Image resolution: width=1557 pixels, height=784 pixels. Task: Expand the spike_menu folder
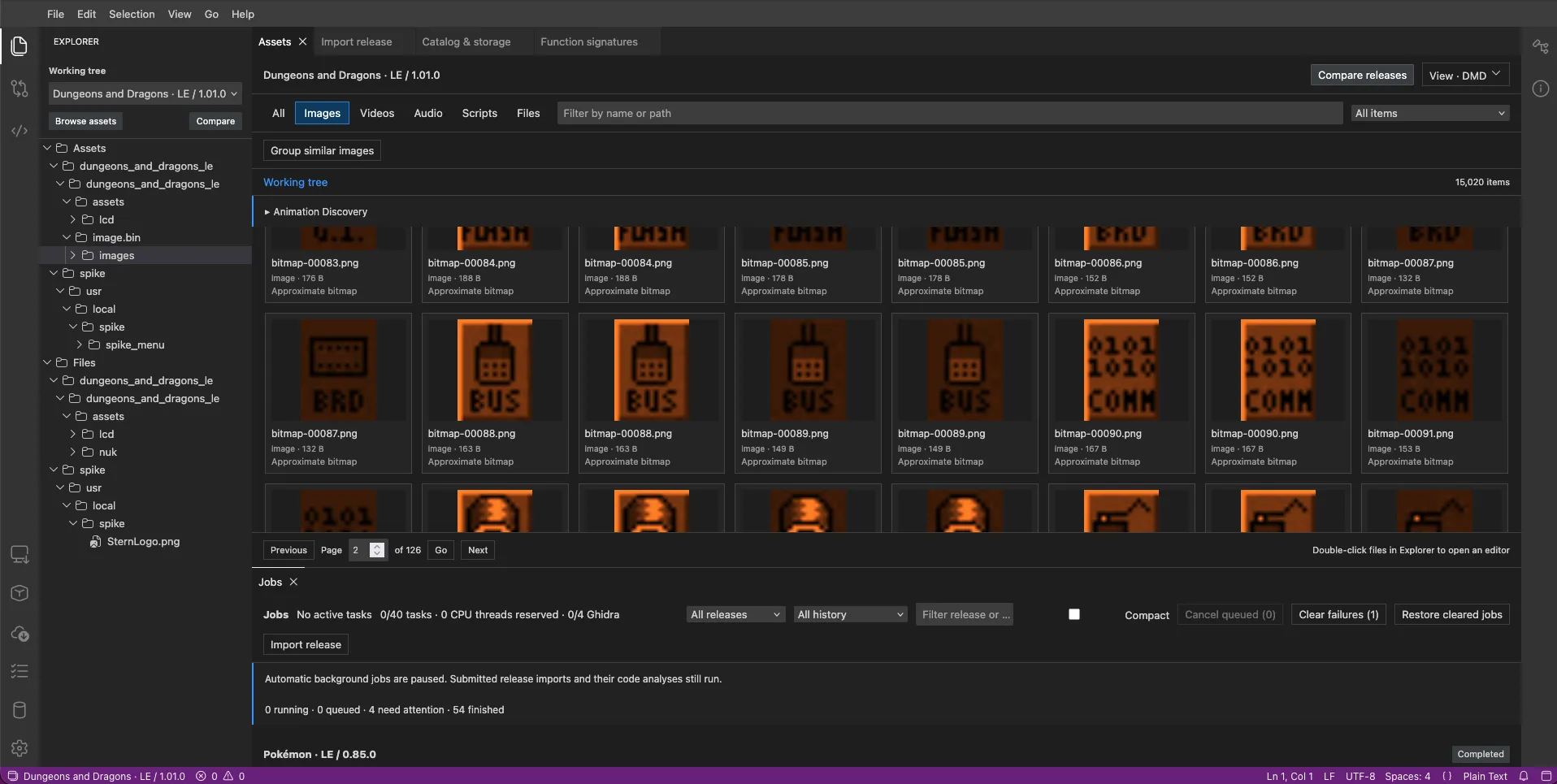point(79,344)
